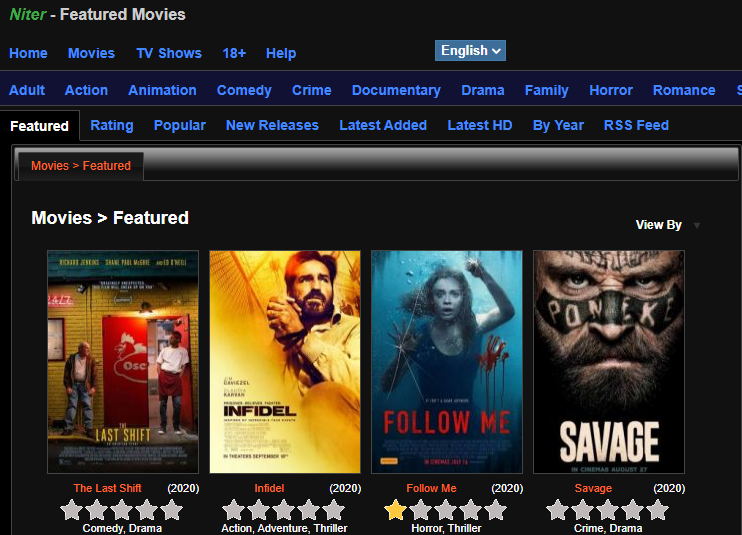Rate The Last Shift three stars
Image resolution: width=742 pixels, height=535 pixels.
pyautogui.click(x=122, y=509)
